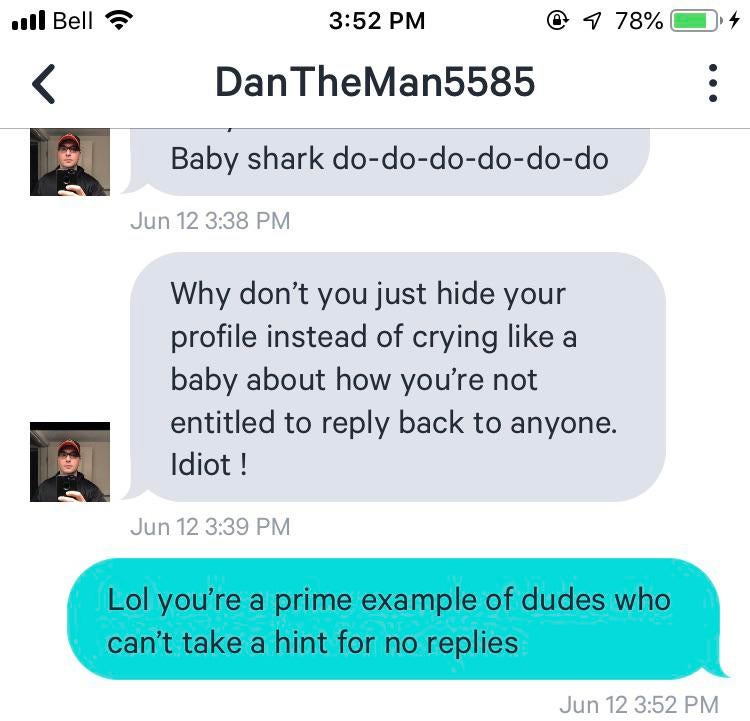Tap the battery indicator icon
The image size is (750, 721).
pyautogui.click(x=696, y=21)
